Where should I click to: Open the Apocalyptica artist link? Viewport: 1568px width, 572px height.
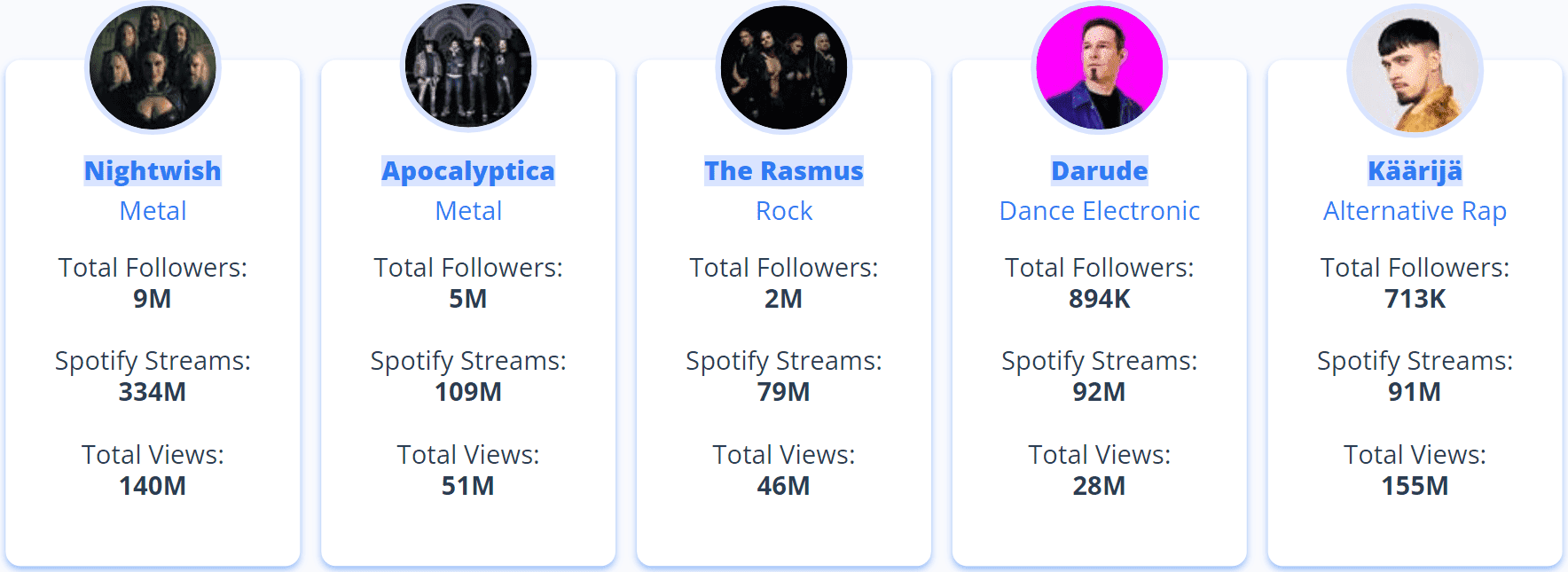(x=468, y=170)
